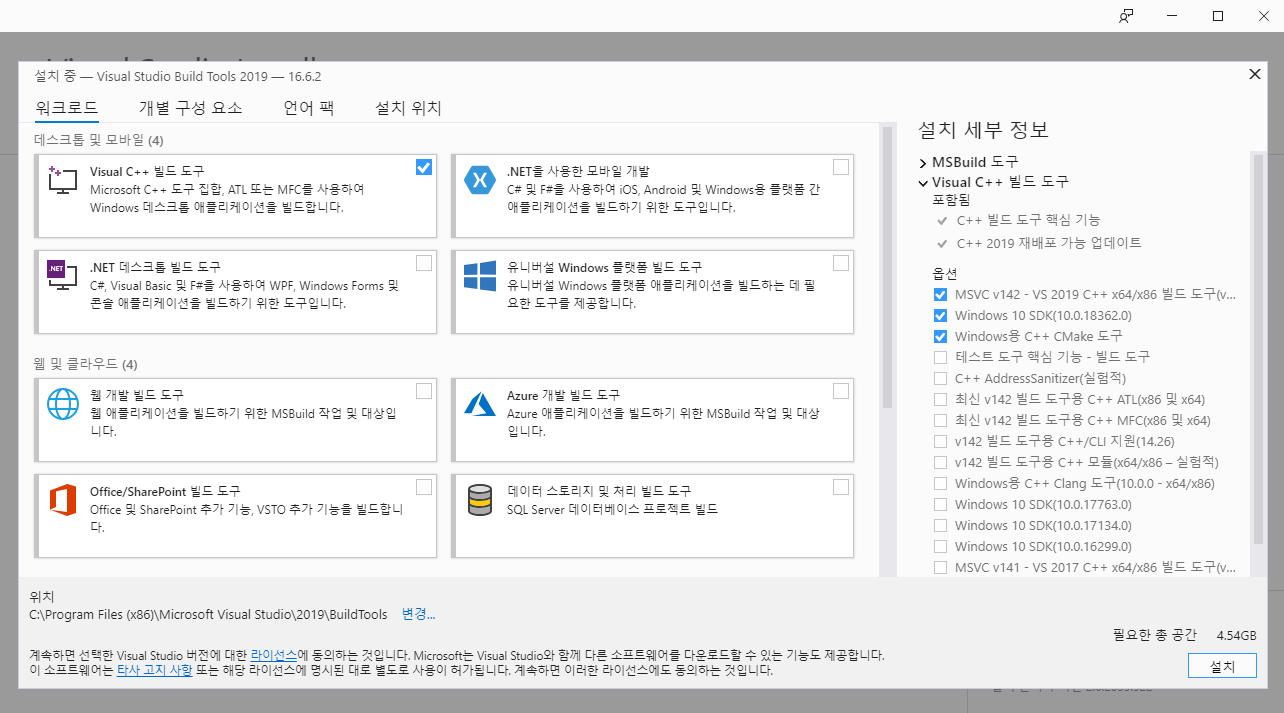Screen dimensions: 1284x713
Task: Uncheck MSVC v142 - VS 2019 C++ option
Action: tap(940, 294)
